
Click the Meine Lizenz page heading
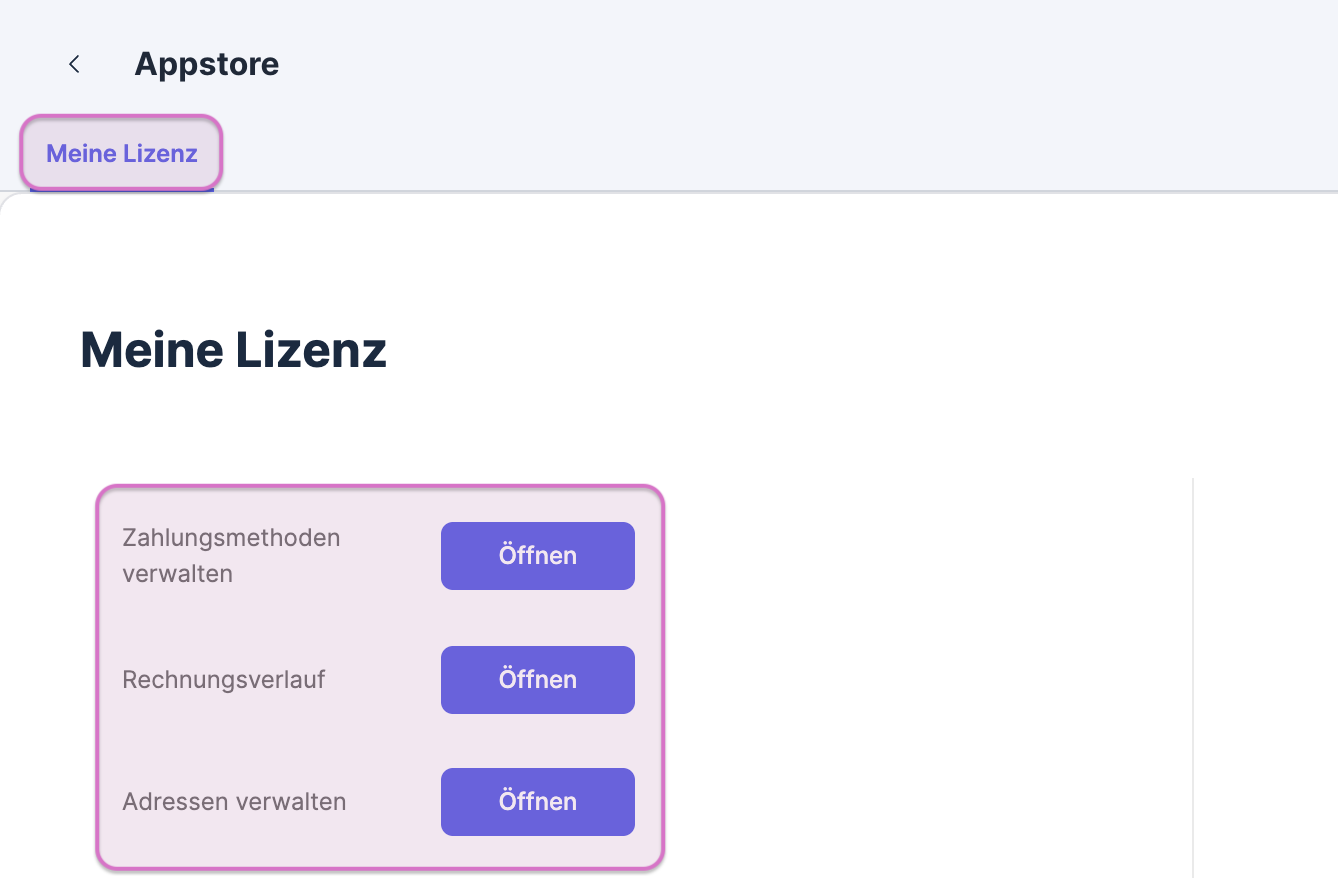tap(233, 350)
